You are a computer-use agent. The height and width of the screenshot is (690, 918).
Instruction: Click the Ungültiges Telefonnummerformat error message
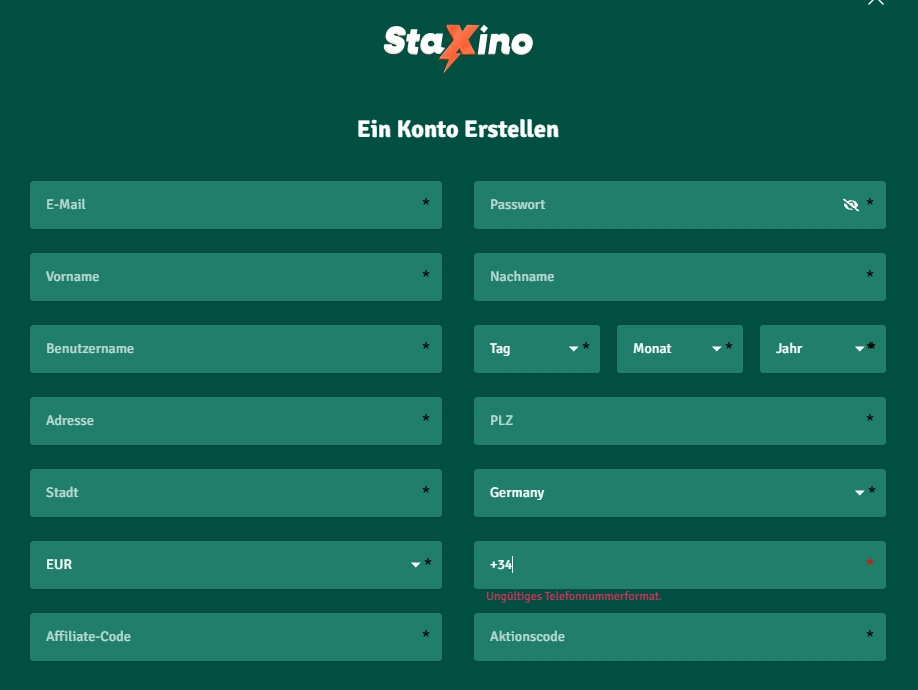[x=574, y=596]
